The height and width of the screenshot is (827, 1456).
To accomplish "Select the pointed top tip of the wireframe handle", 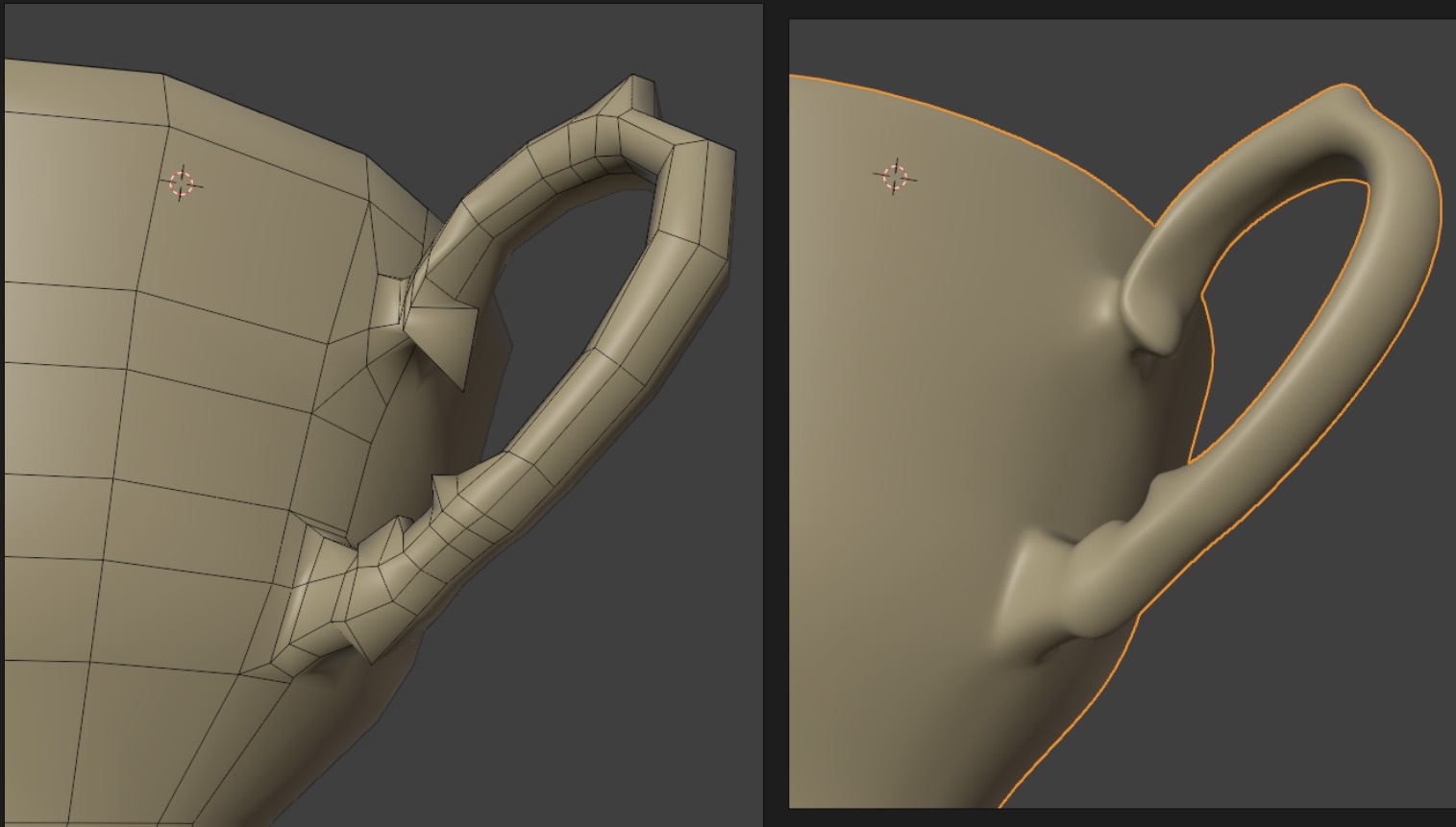I will (643, 93).
